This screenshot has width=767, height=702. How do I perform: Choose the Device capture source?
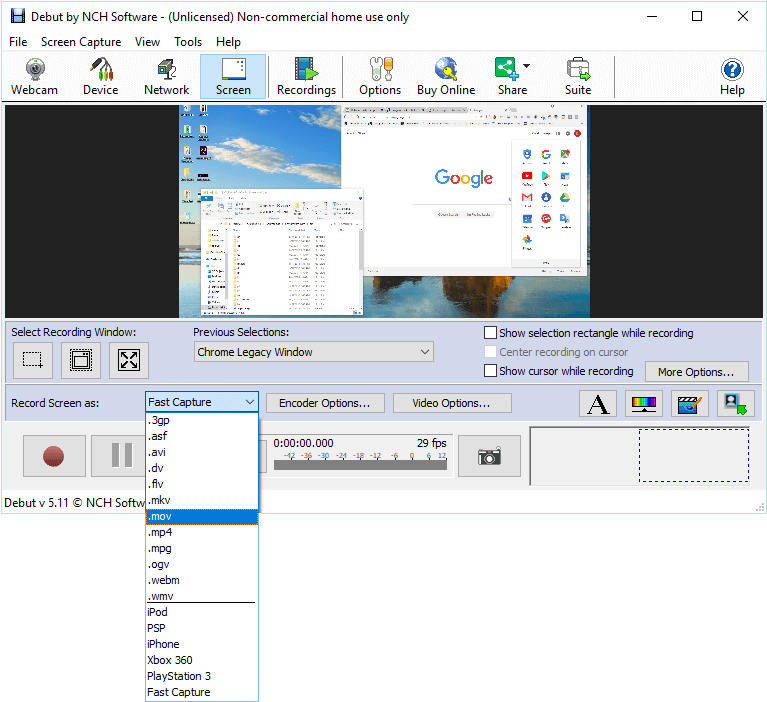click(x=101, y=77)
